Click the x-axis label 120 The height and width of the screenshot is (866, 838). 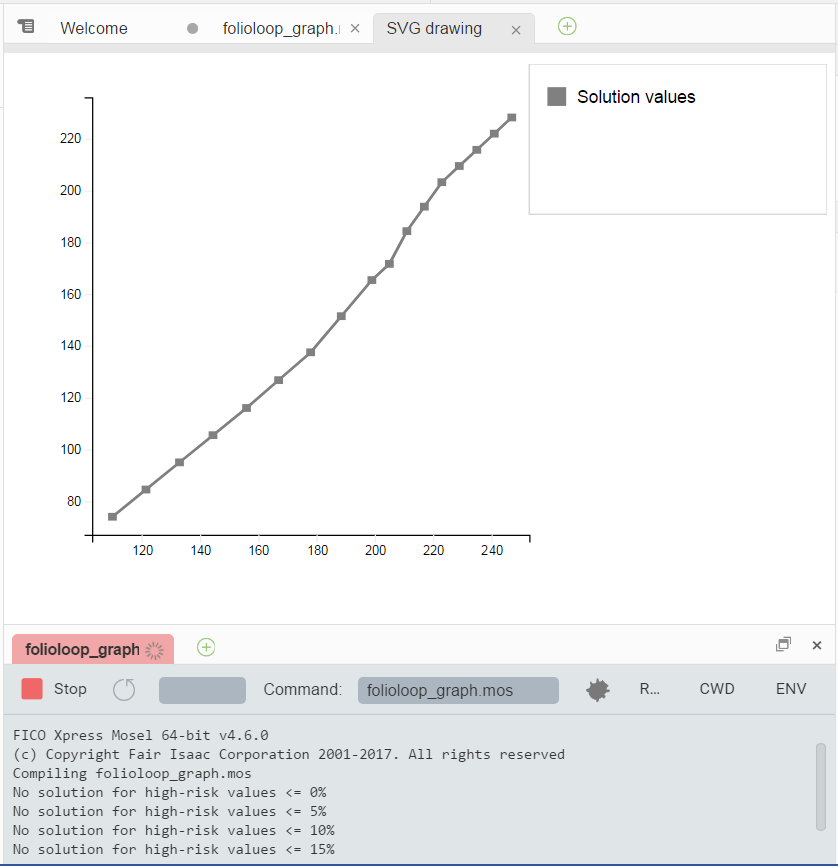click(x=143, y=551)
